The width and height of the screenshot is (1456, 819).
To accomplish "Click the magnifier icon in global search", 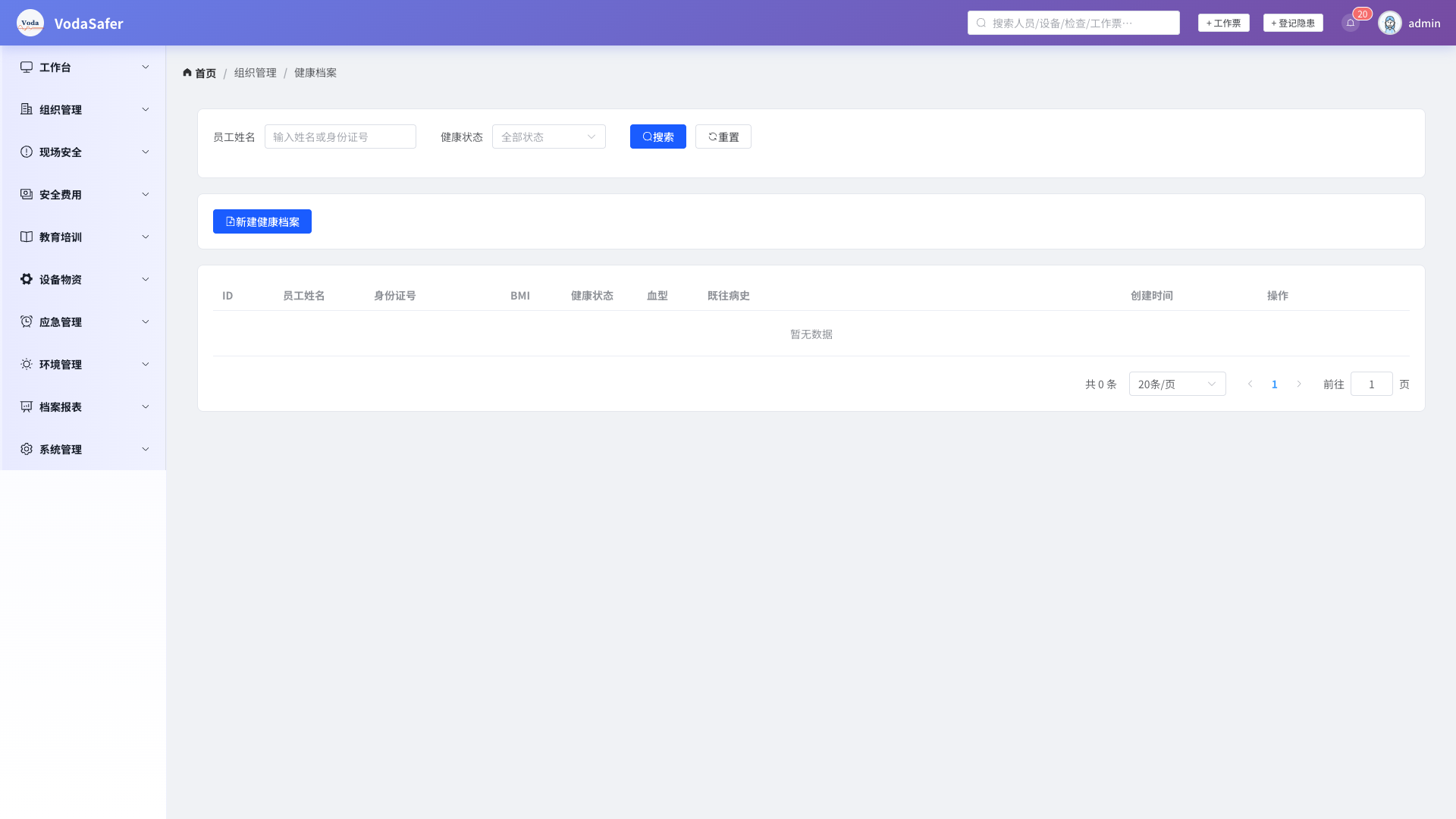I will pos(981,23).
